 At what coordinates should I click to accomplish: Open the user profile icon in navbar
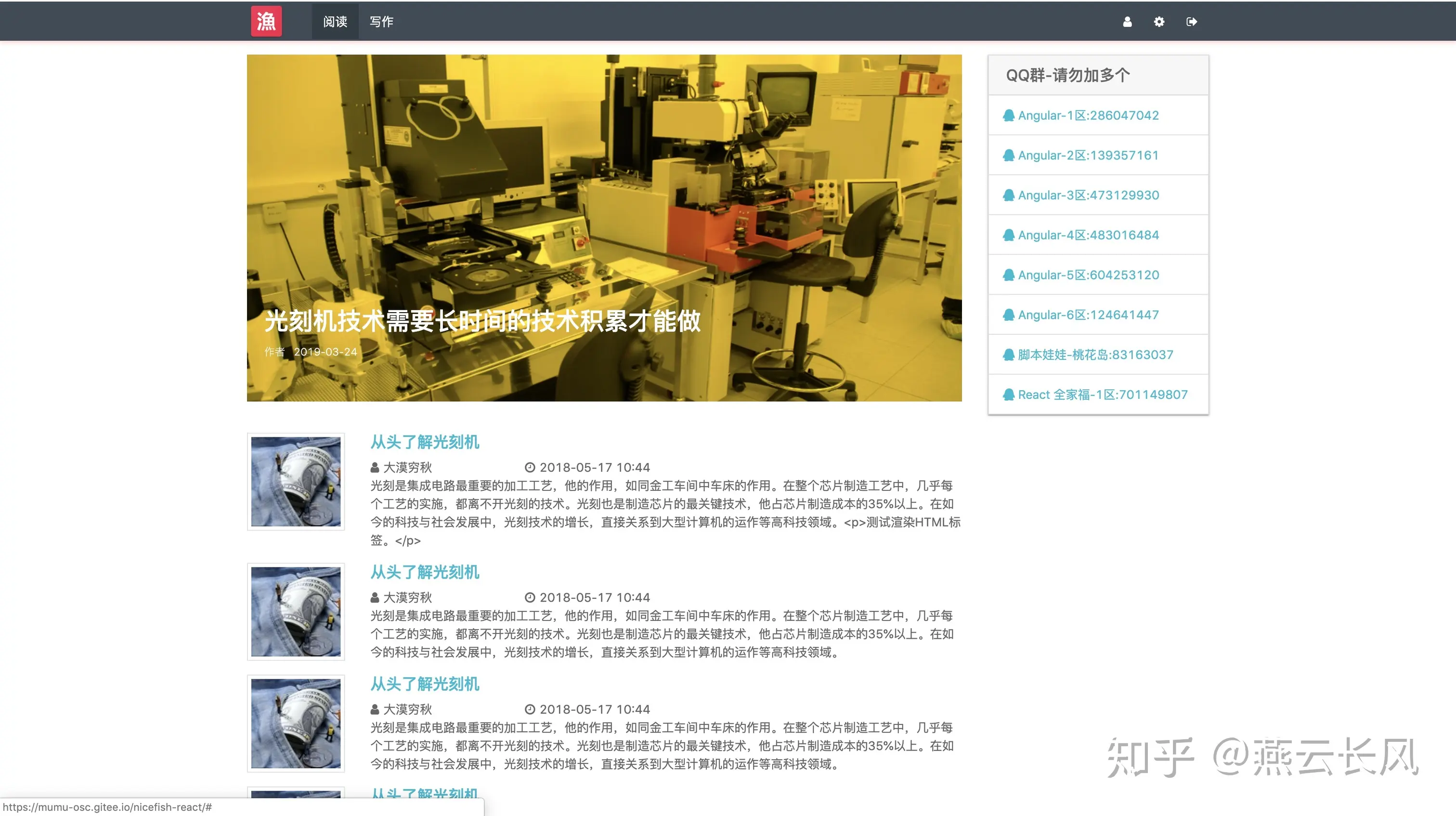click(1127, 22)
